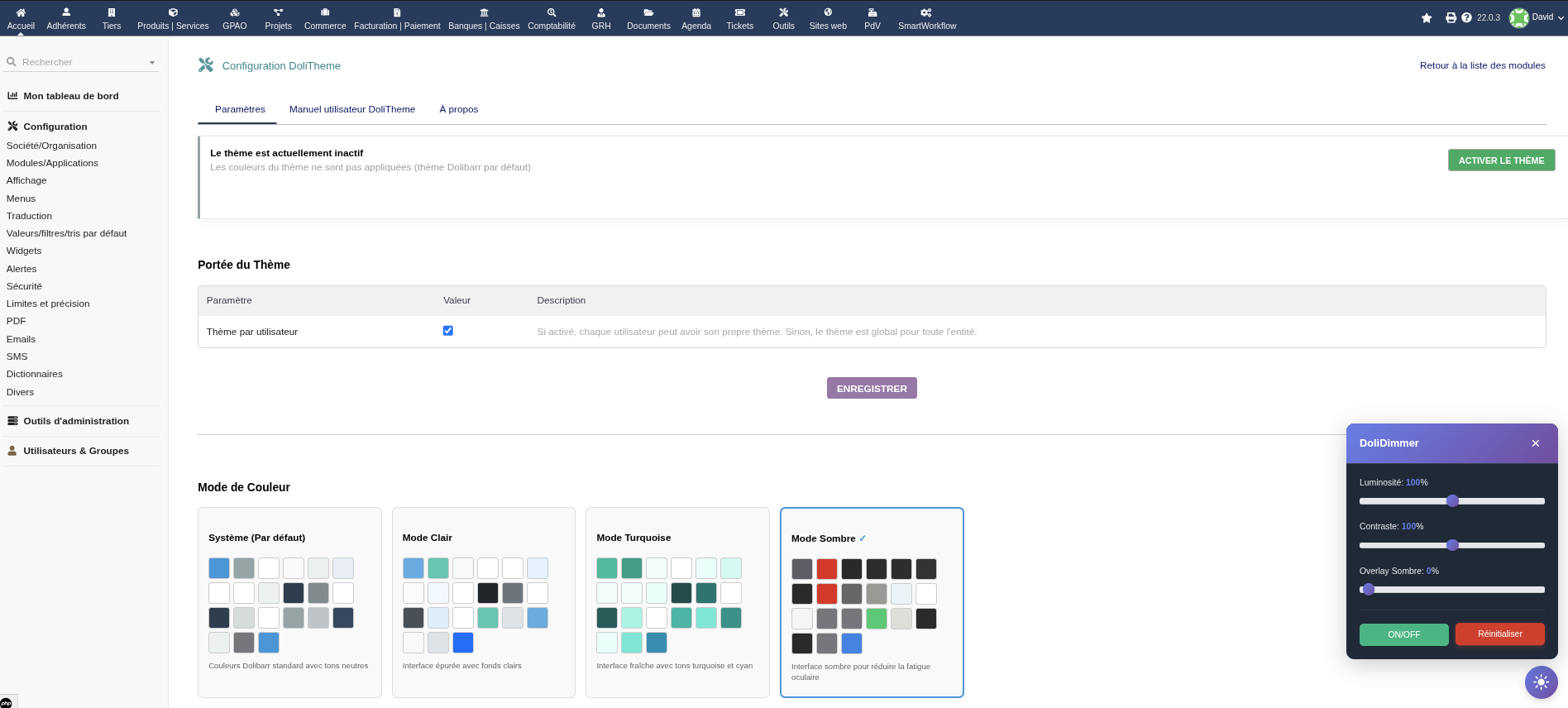
Task: Open the À propos tab
Action: coord(458,109)
